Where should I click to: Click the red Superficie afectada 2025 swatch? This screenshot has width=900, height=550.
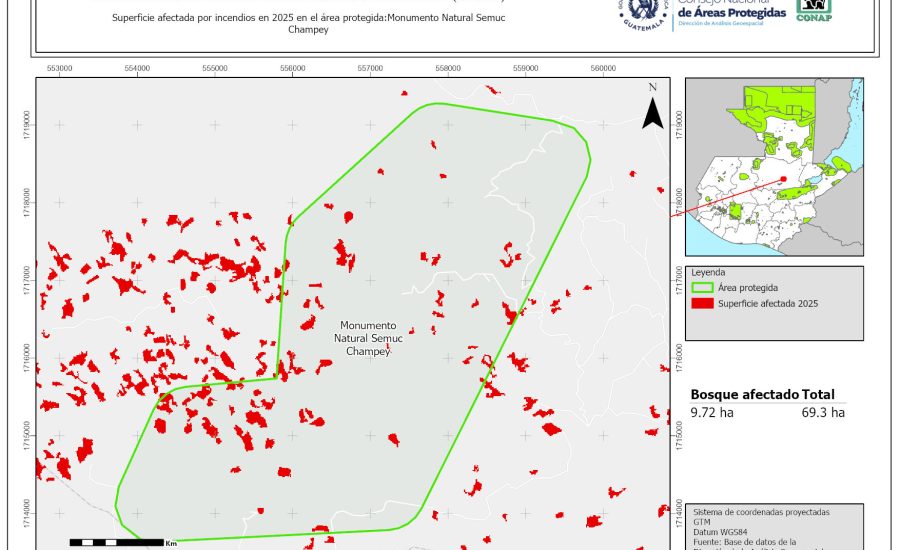click(x=703, y=303)
